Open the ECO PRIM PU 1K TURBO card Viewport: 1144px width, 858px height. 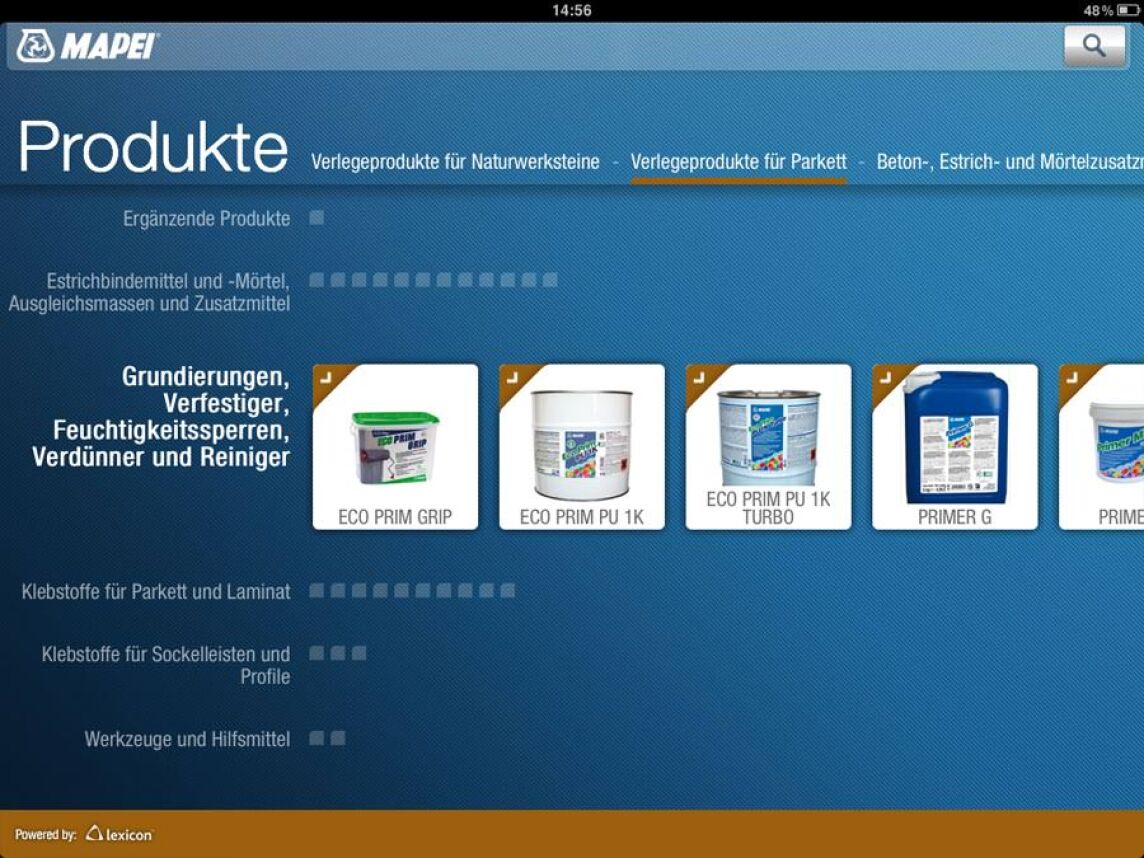[x=768, y=447]
